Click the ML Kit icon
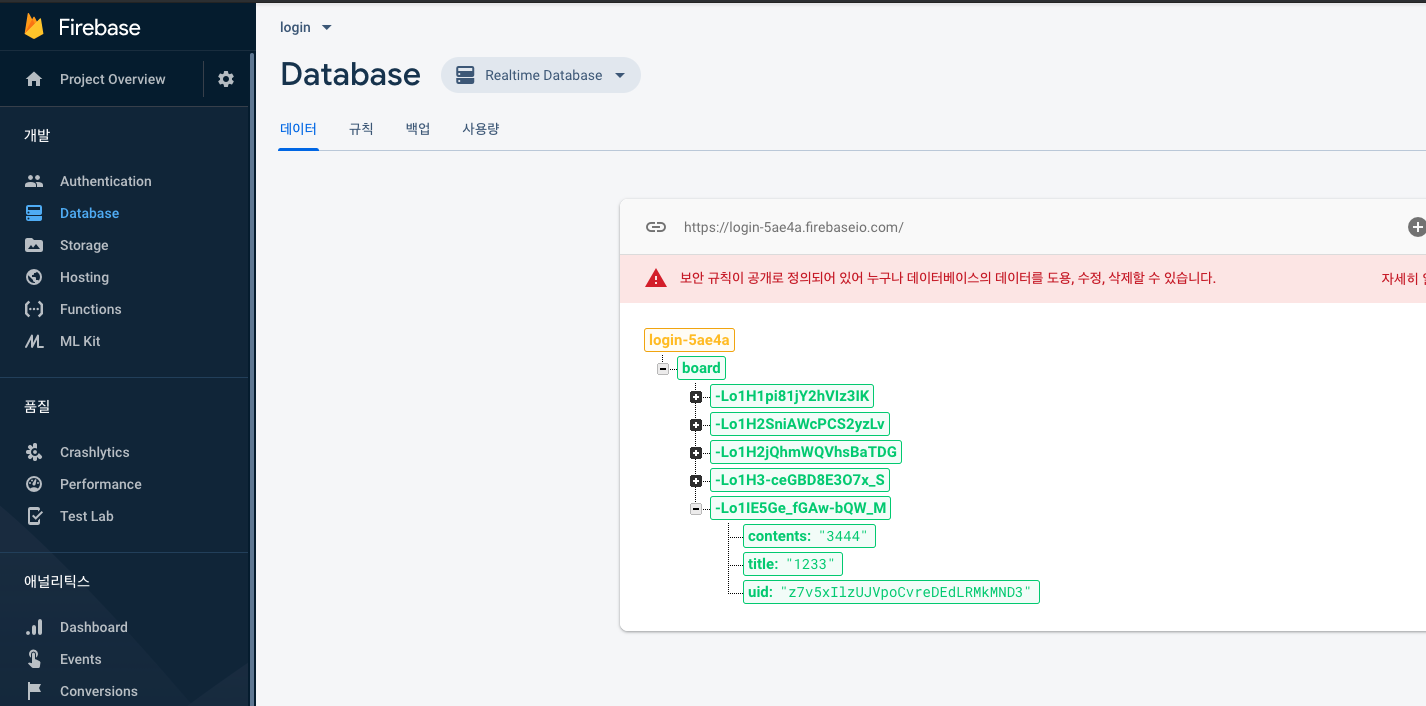 (34, 341)
